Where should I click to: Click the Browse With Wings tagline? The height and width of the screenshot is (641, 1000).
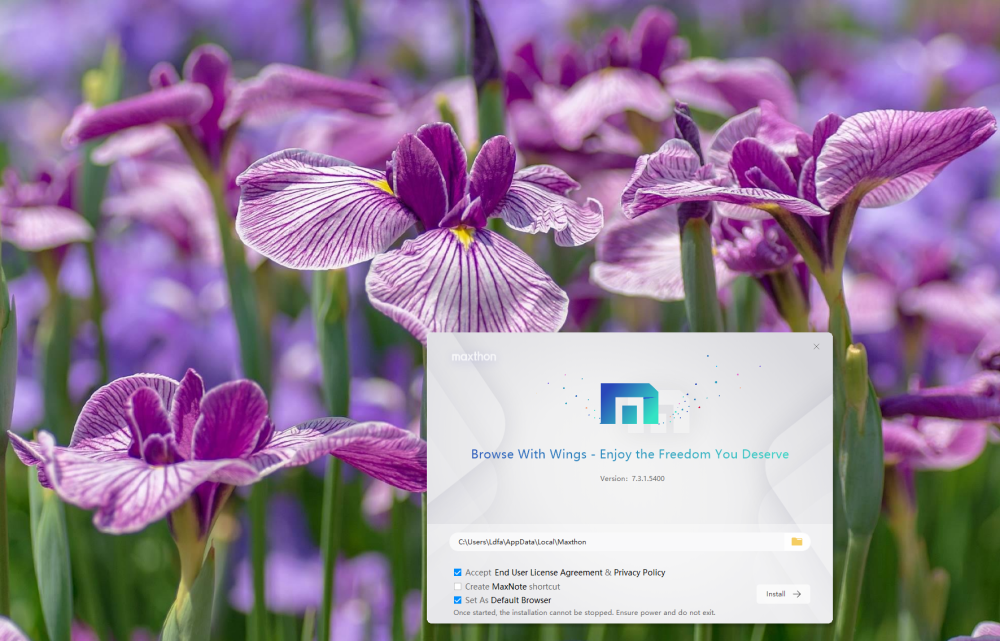click(x=629, y=454)
